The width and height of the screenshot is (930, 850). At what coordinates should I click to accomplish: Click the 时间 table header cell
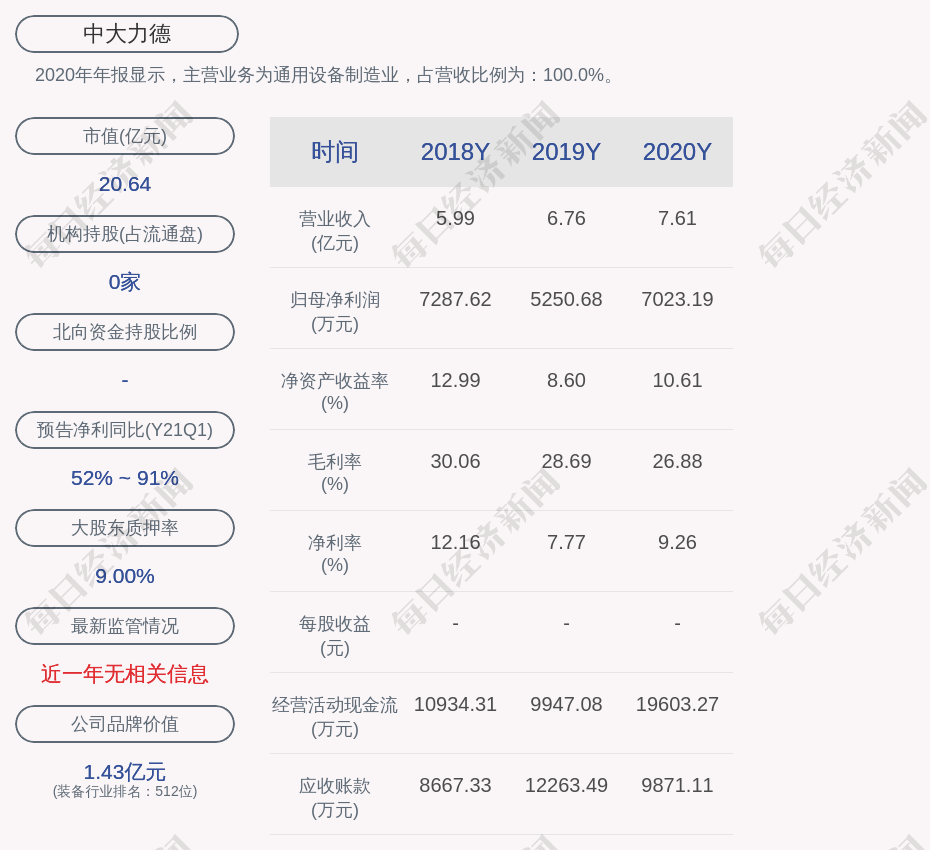[x=335, y=152]
